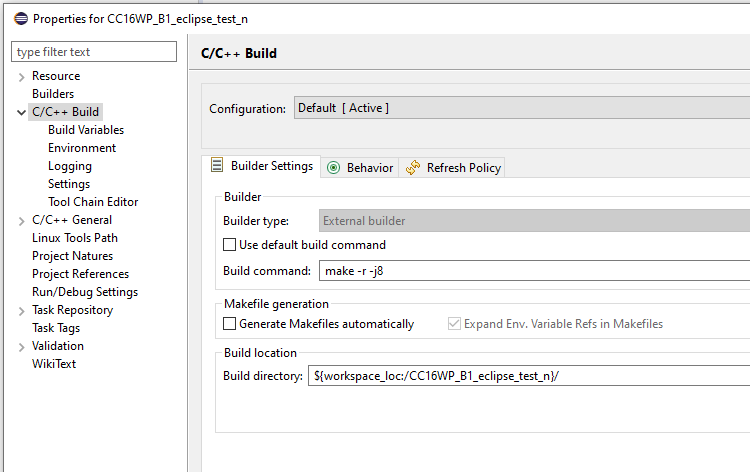Viewport: 750px width, 472px height.
Task: Open Build Variables page
Action: tap(86, 130)
